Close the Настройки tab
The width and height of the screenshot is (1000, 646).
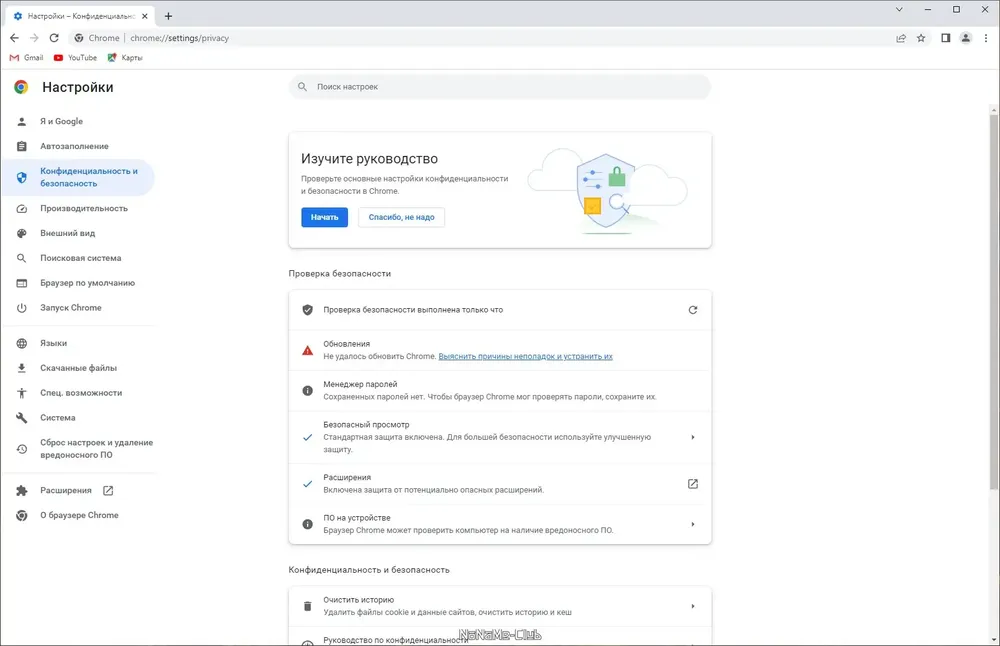coord(145,16)
